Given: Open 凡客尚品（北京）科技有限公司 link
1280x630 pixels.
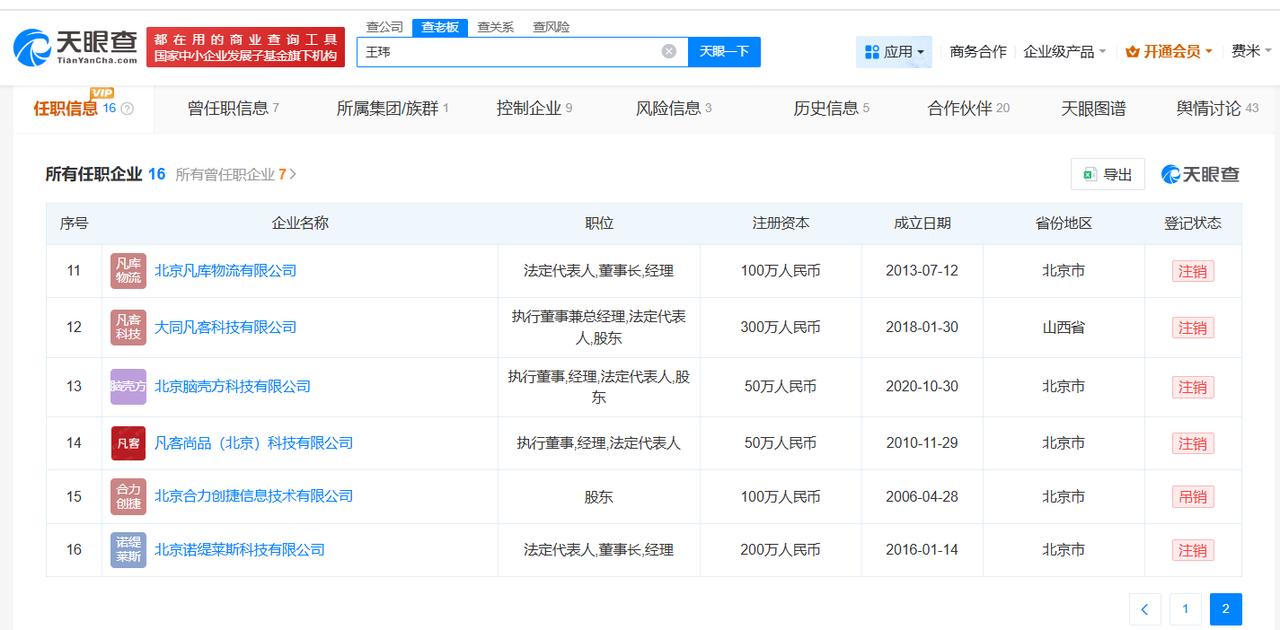Looking at the screenshot, I should pyautogui.click(x=254, y=443).
